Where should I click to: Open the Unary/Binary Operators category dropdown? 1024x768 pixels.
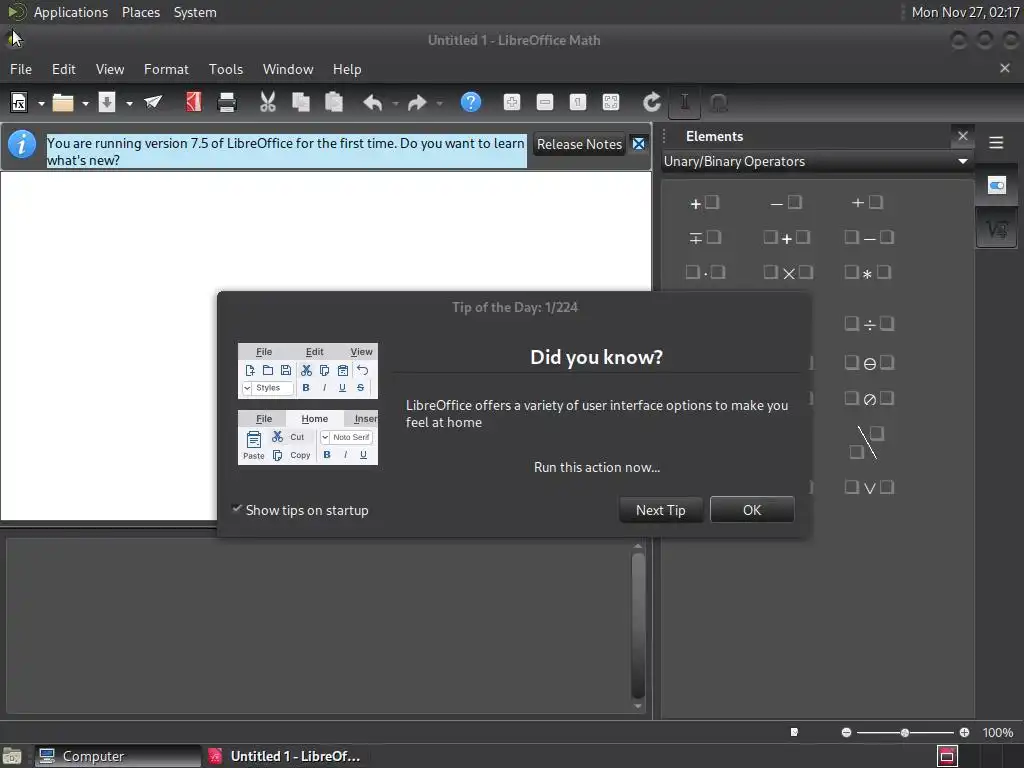point(816,161)
